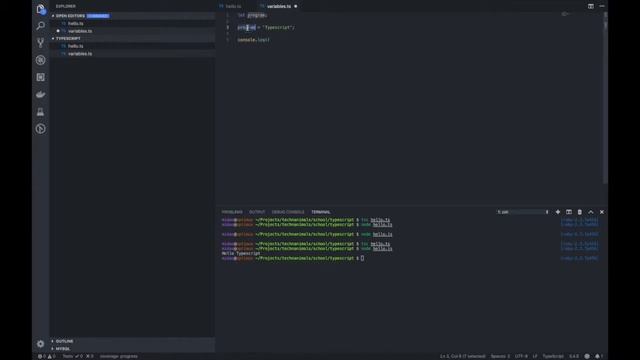This screenshot has width=640, height=360.
Task: Click the line and column status entry
Action: (x=462, y=356)
